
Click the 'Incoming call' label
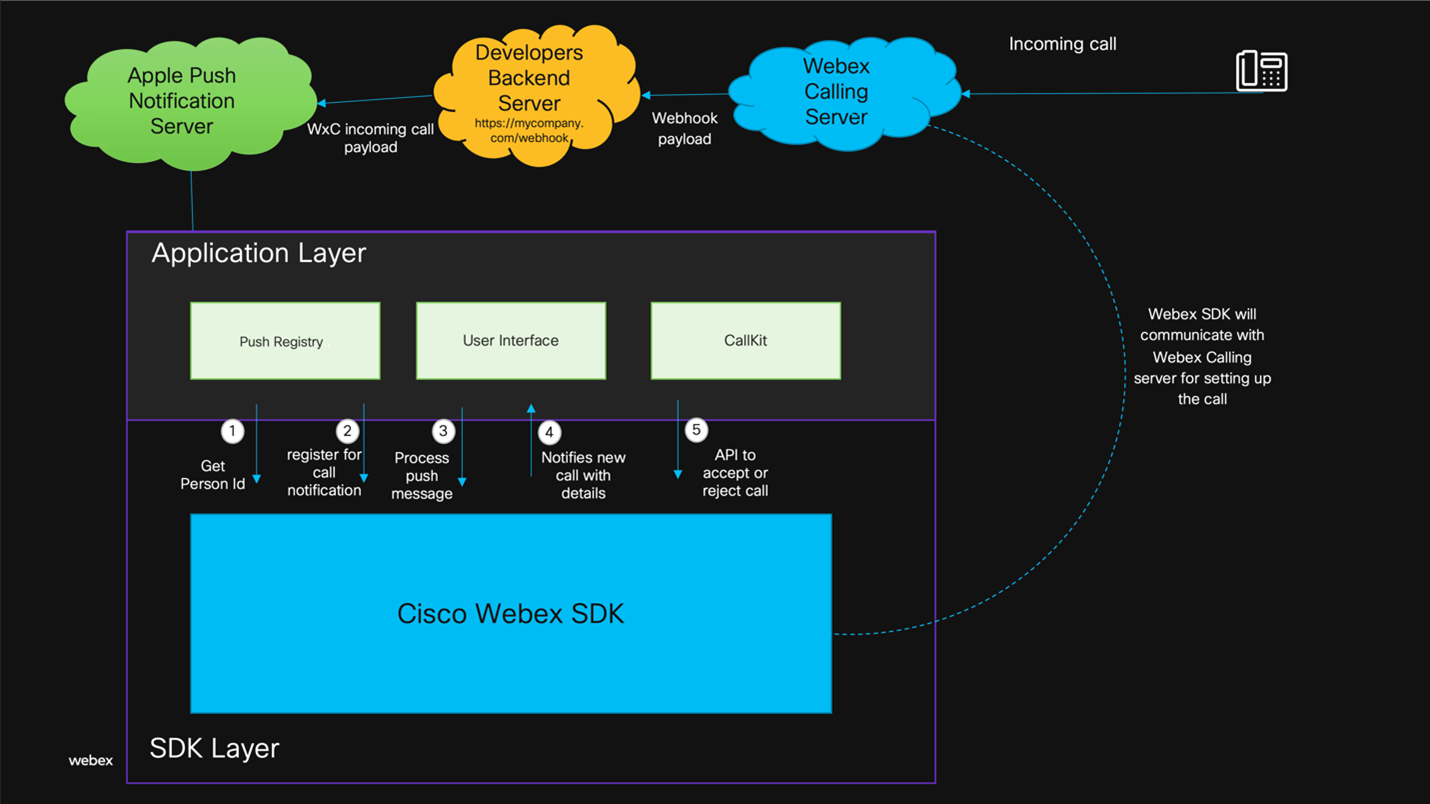[1063, 44]
